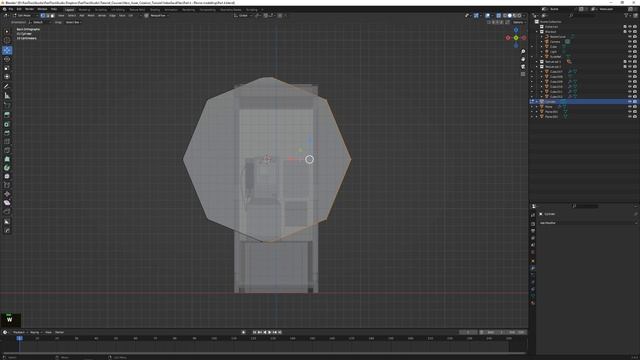640x360 pixels.
Task: Open the Add Modifier dropdown
Action: tap(588, 223)
